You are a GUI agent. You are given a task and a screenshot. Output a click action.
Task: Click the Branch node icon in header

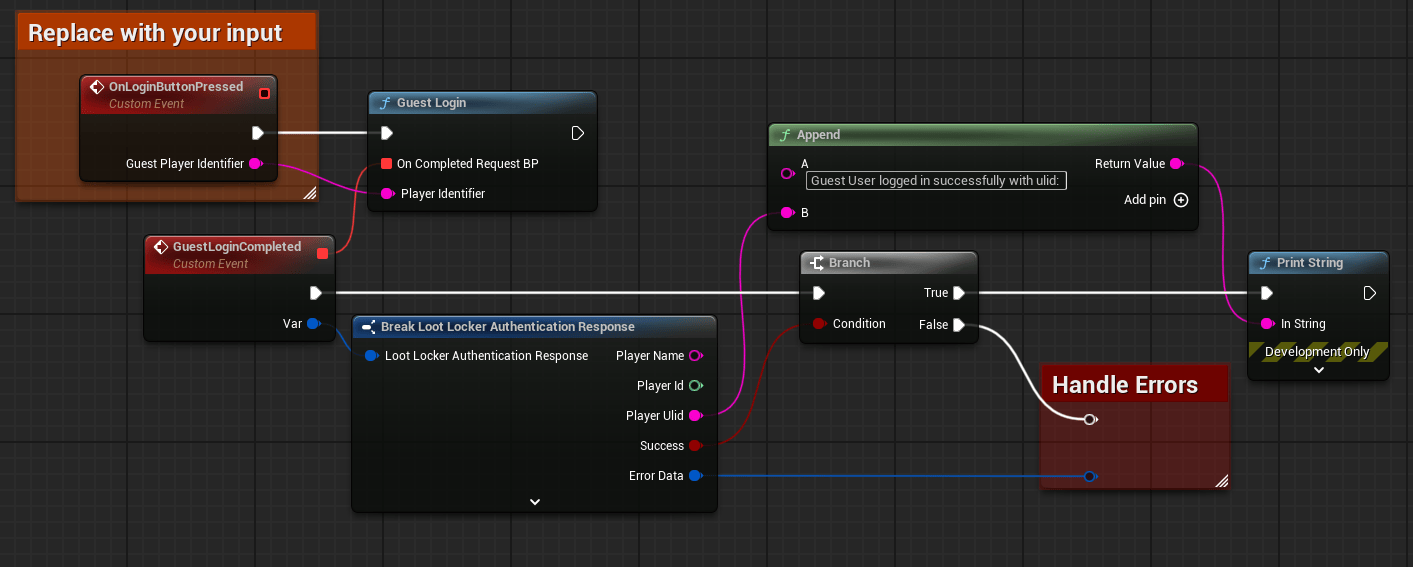point(816,263)
